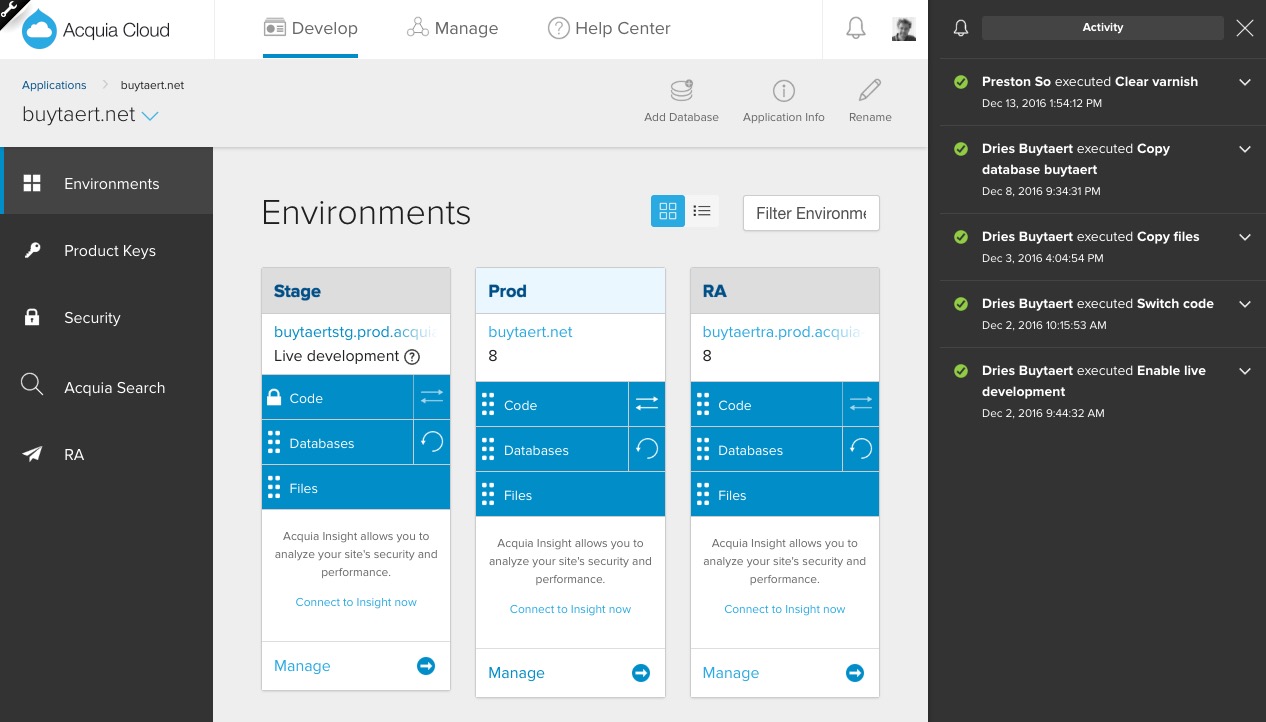
Task: Click the Filter Environments input field
Action: [x=811, y=212]
